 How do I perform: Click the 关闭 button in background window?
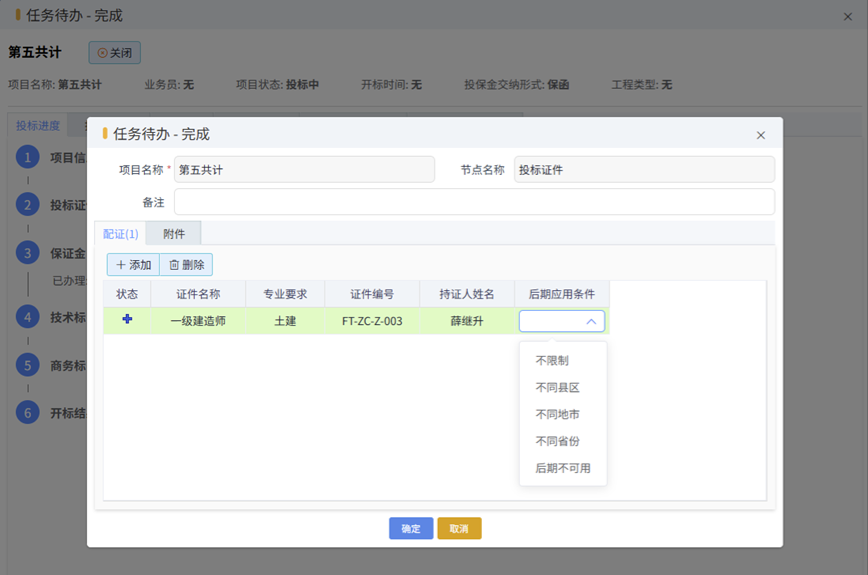[x=115, y=53]
